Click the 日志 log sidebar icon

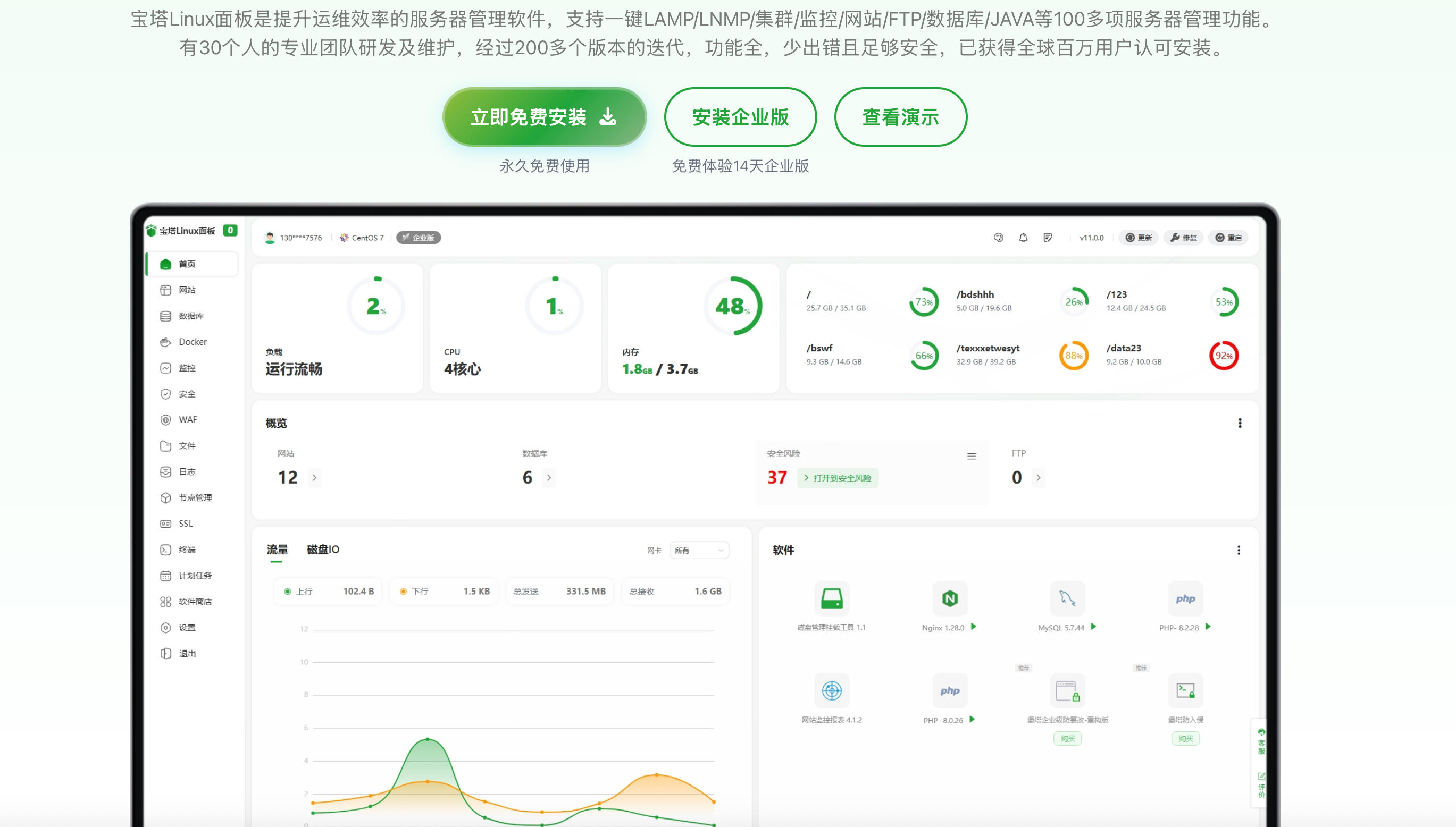pyautogui.click(x=165, y=472)
